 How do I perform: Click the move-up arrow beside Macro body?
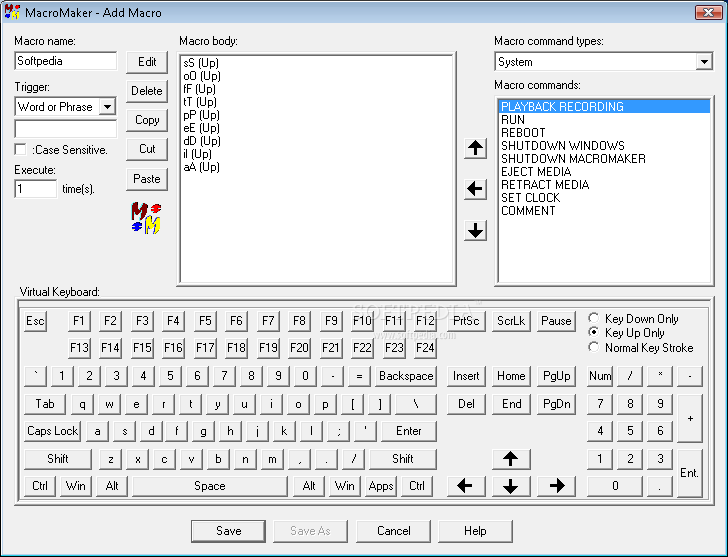(475, 149)
